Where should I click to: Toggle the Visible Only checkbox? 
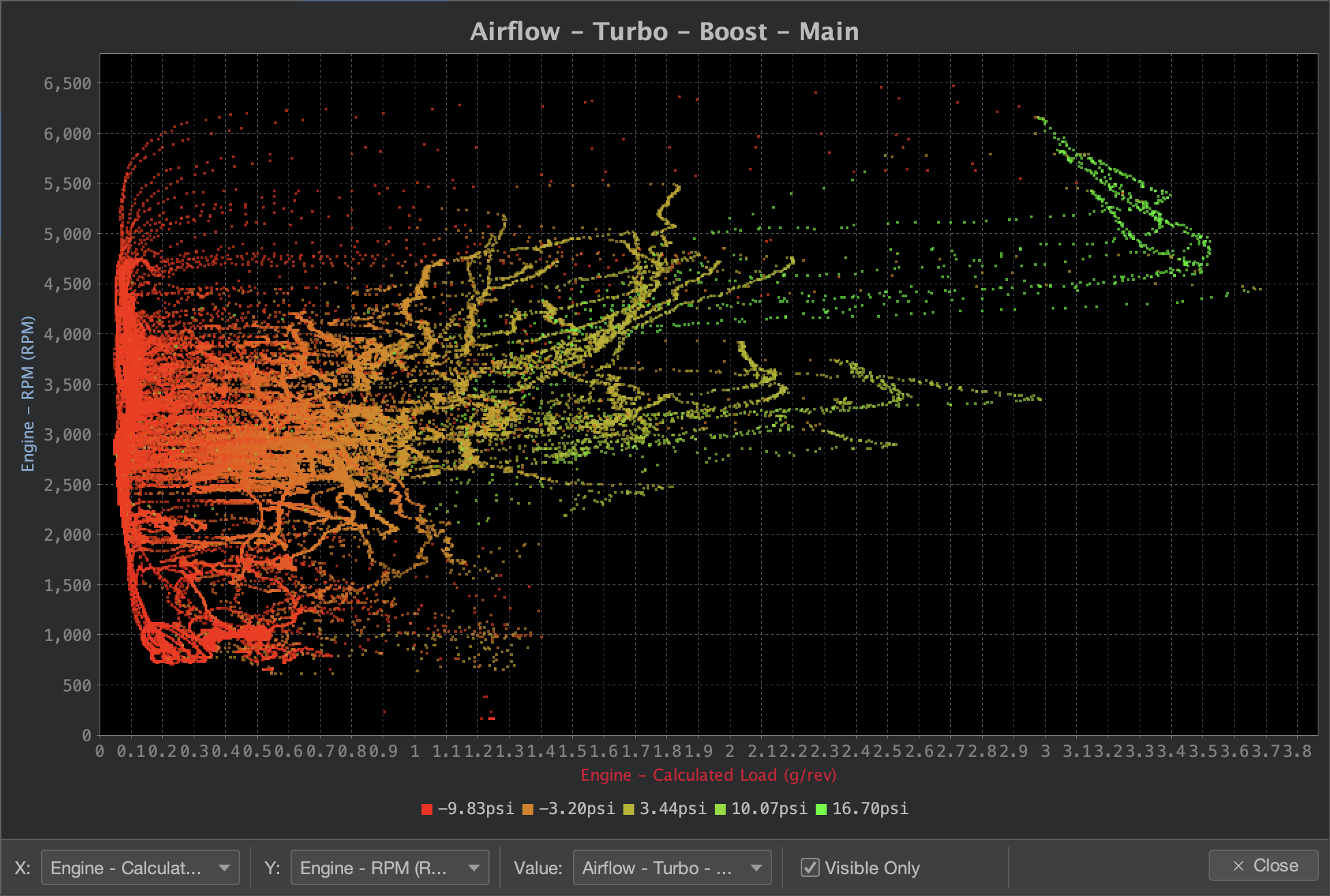coord(810,867)
